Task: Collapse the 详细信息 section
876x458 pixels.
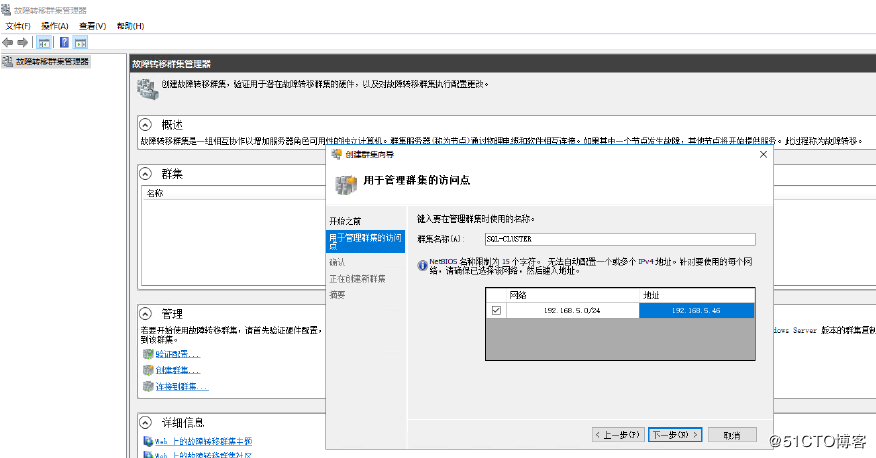Action: [x=145, y=422]
